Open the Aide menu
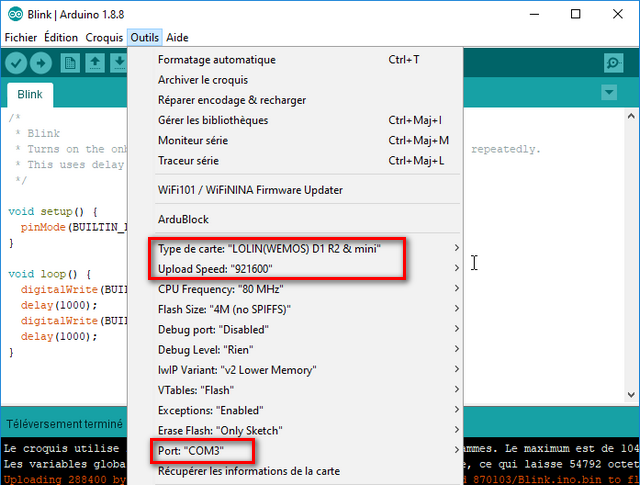The image size is (640, 485). click(177, 38)
